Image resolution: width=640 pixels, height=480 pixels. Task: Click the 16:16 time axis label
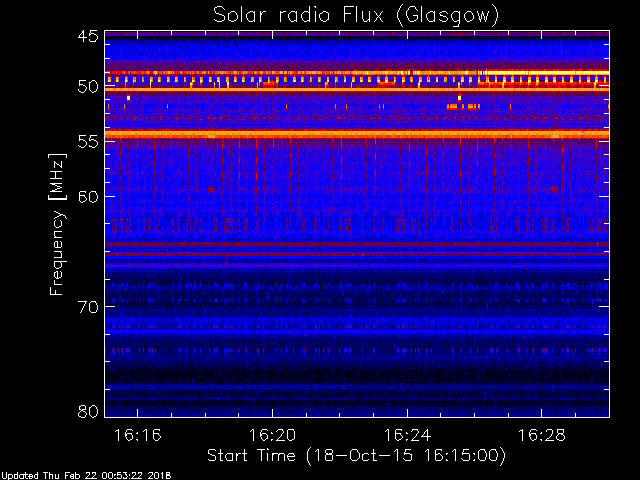point(138,435)
